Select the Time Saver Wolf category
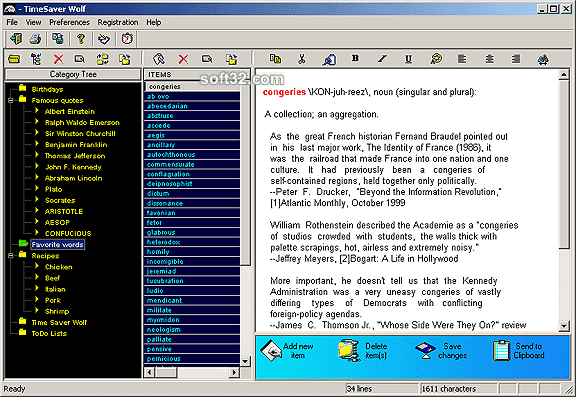Image resolution: width=576 pixels, height=397 pixels. click(59, 322)
